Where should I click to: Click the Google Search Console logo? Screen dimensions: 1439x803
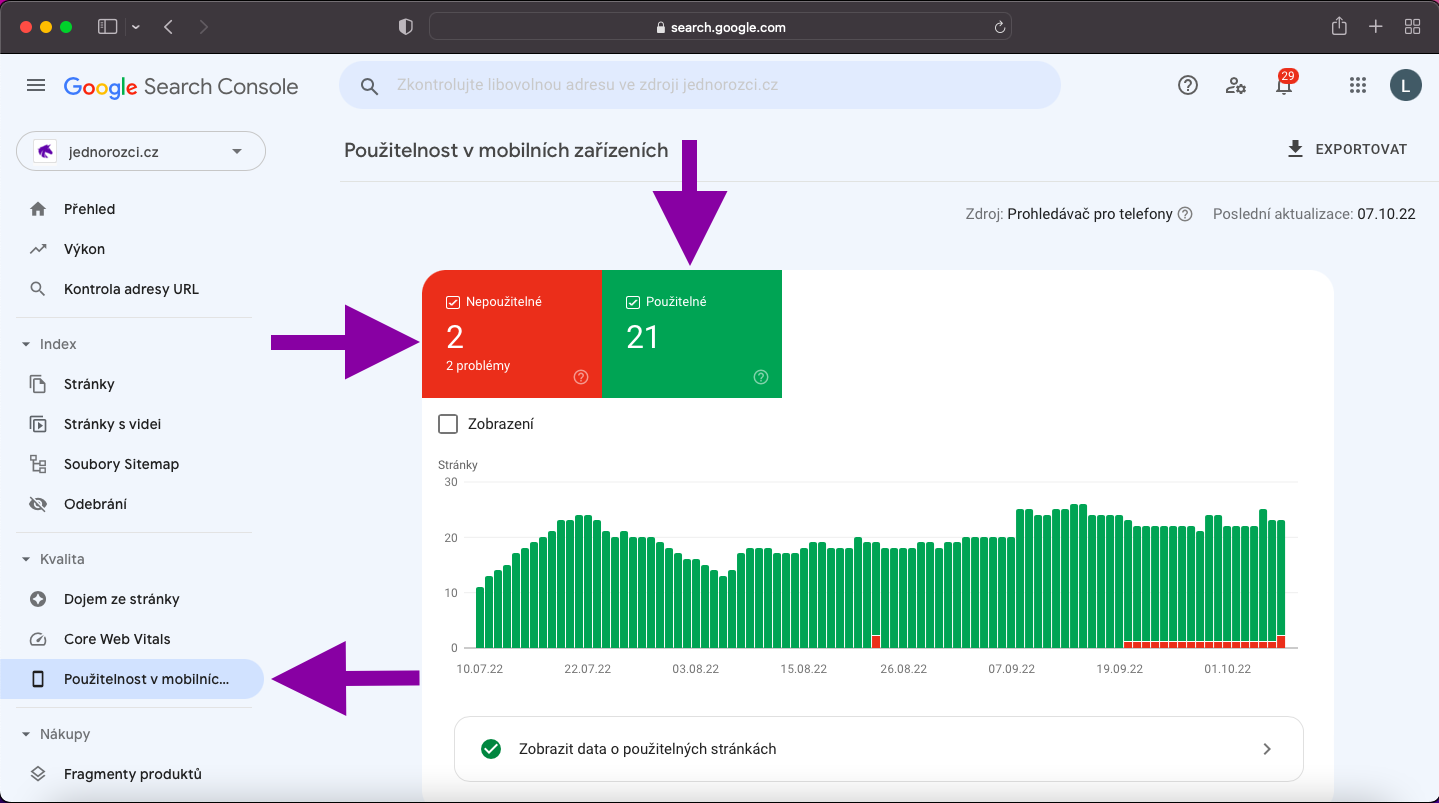pyautogui.click(x=181, y=87)
